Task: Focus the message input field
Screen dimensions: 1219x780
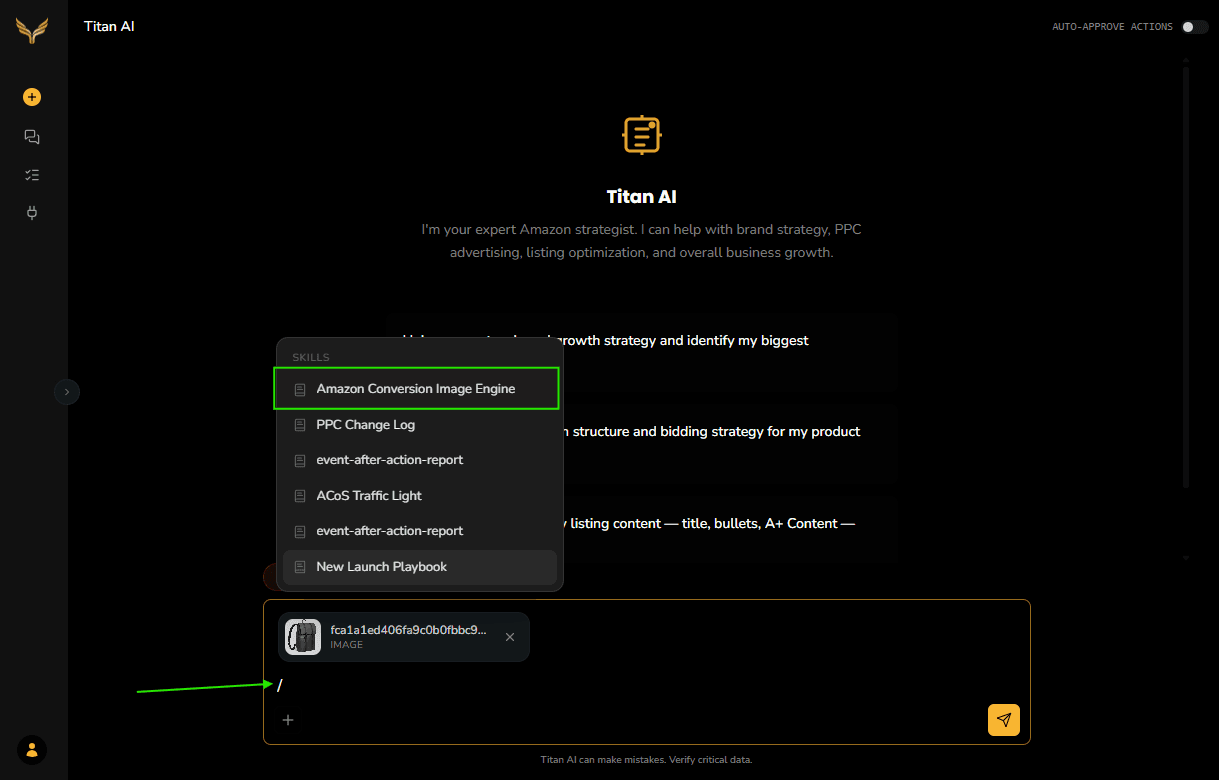Action: [x=646, y=685]
